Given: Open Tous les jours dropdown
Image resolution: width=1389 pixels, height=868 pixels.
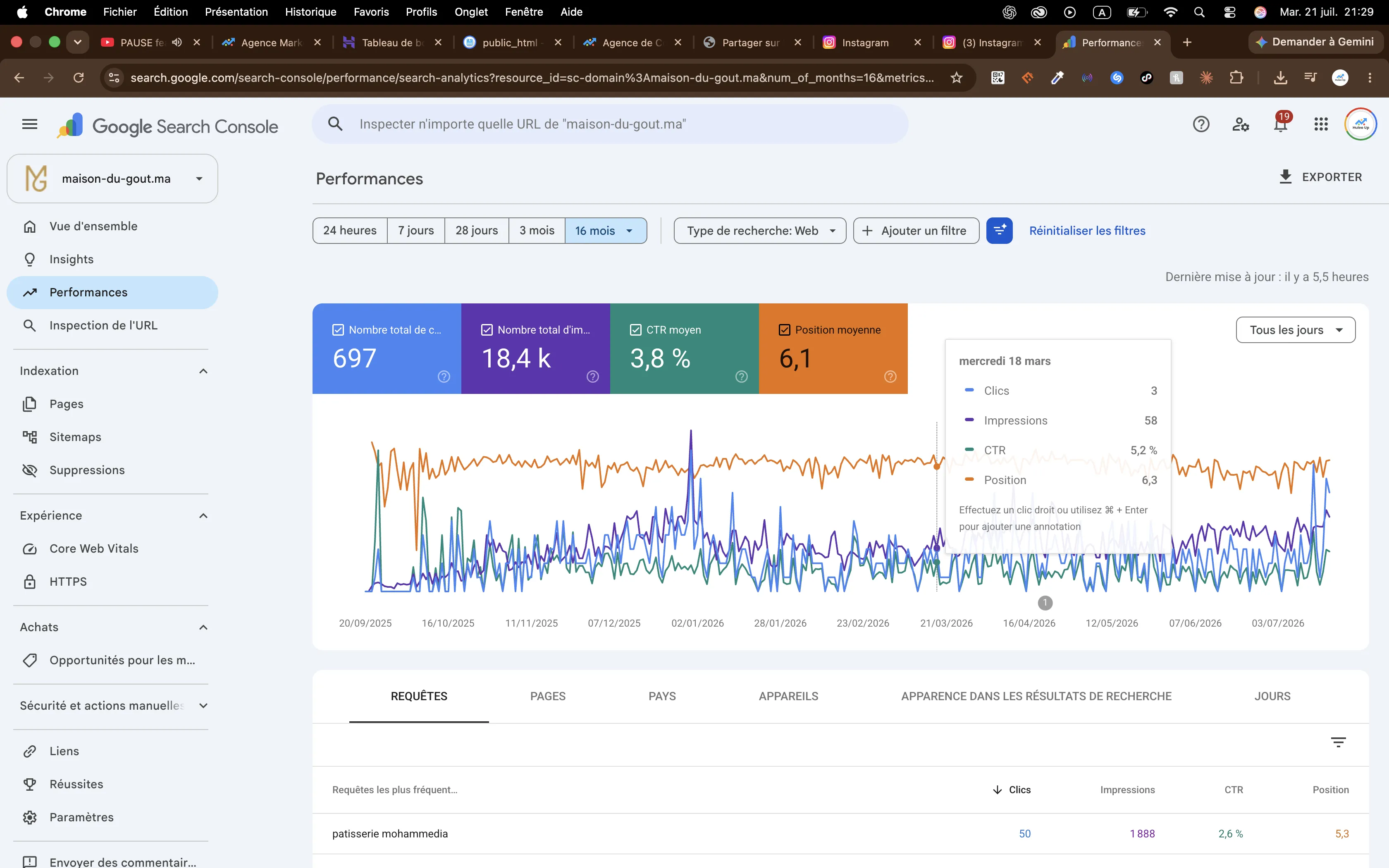Looking at the screenshot, I should point(1296,329).
